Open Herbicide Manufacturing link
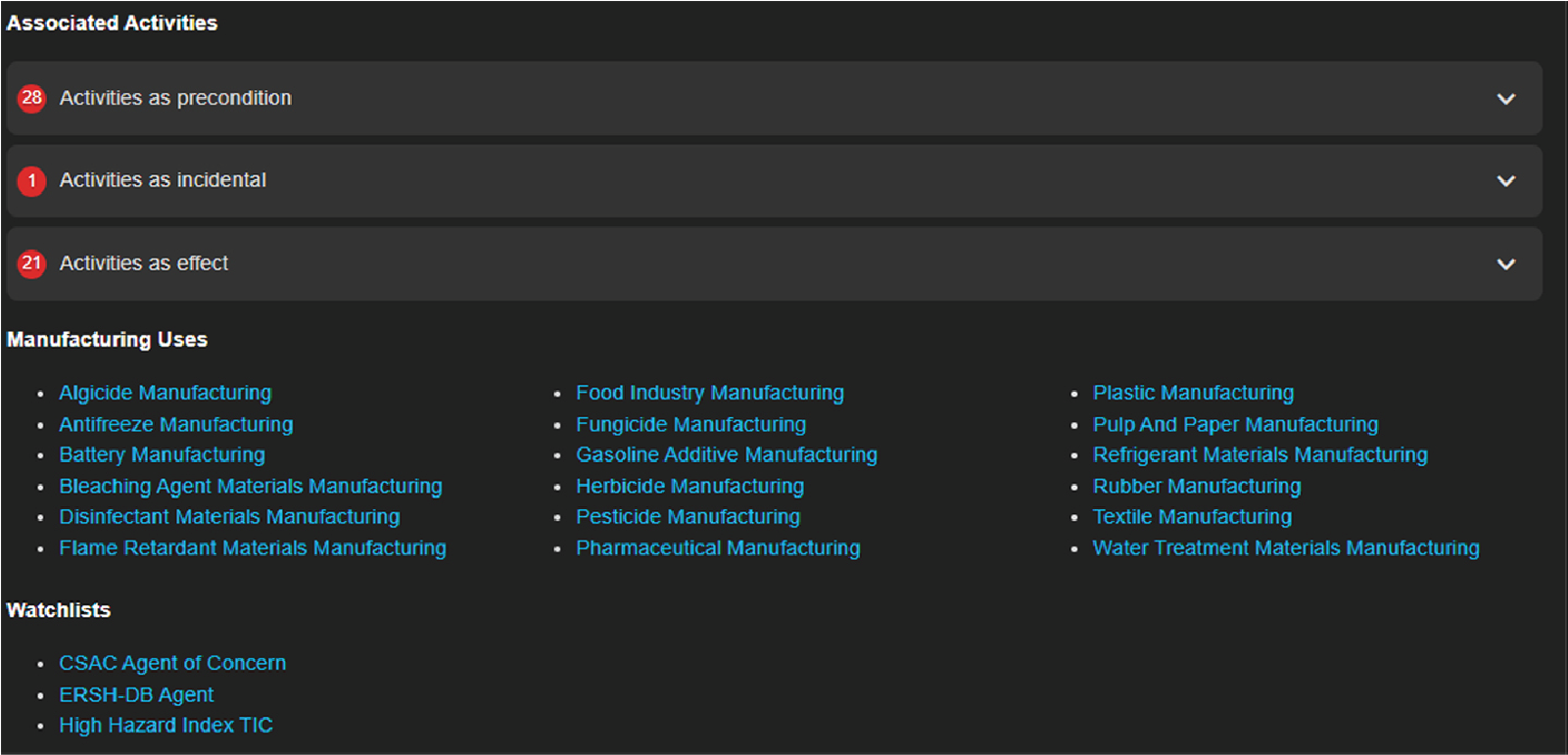 point(690,486)
